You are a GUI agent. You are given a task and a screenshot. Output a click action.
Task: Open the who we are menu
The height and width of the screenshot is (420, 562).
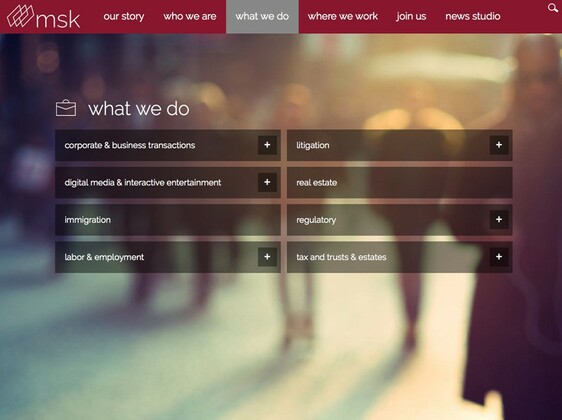190,16
